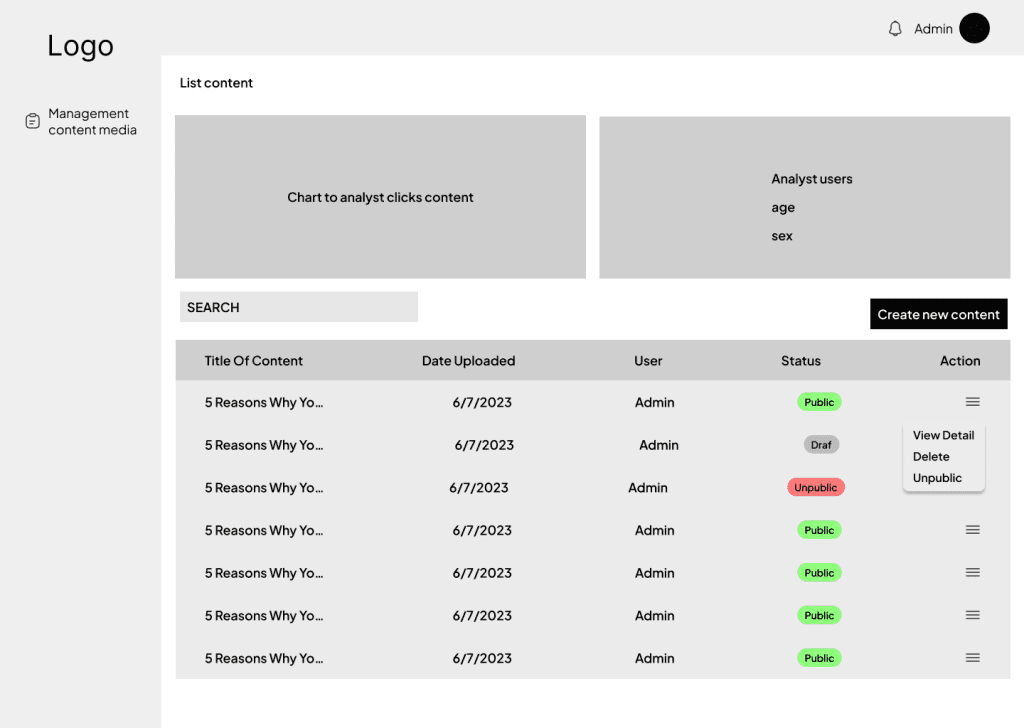Click into the SEARCH field
Viewport: 1024px width, 728px height.
298,307
